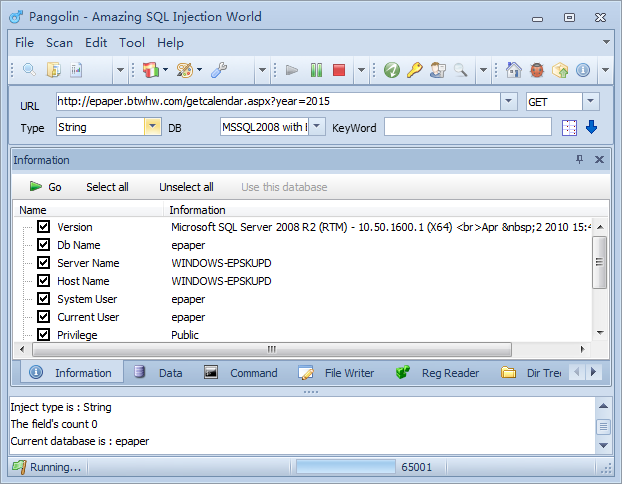Click the chart report toolbar icon
Viewport: 622px width, 484px height.
(76, 70)
